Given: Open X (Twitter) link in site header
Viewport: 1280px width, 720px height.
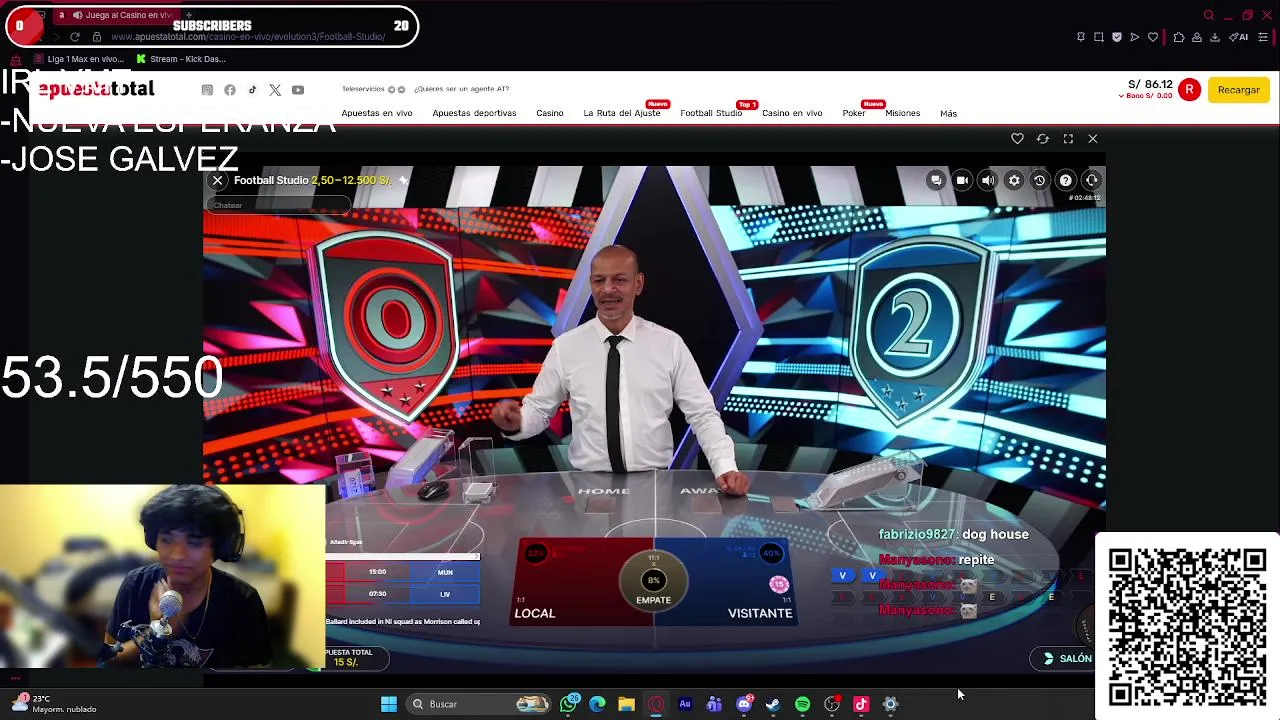Looking at the screenshot, I should point(275,90).
